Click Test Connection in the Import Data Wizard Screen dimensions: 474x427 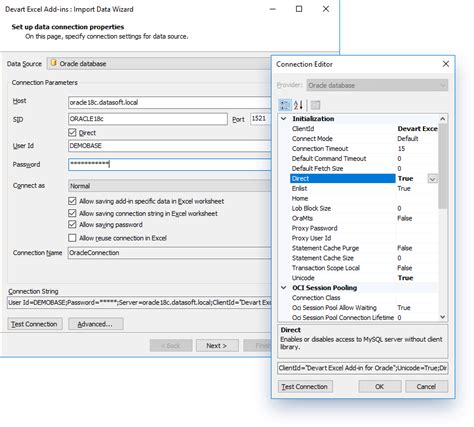coord(35,324)
